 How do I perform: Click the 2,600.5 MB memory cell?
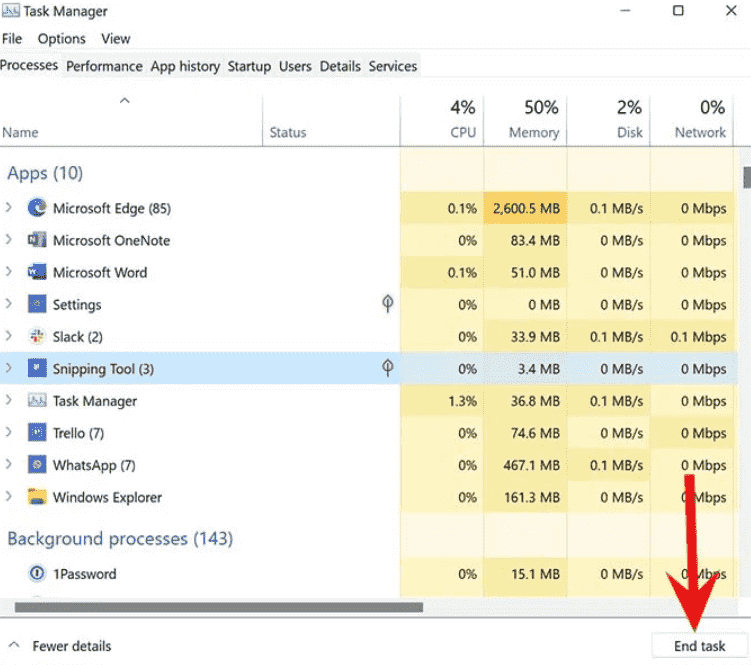pos(525,208)
